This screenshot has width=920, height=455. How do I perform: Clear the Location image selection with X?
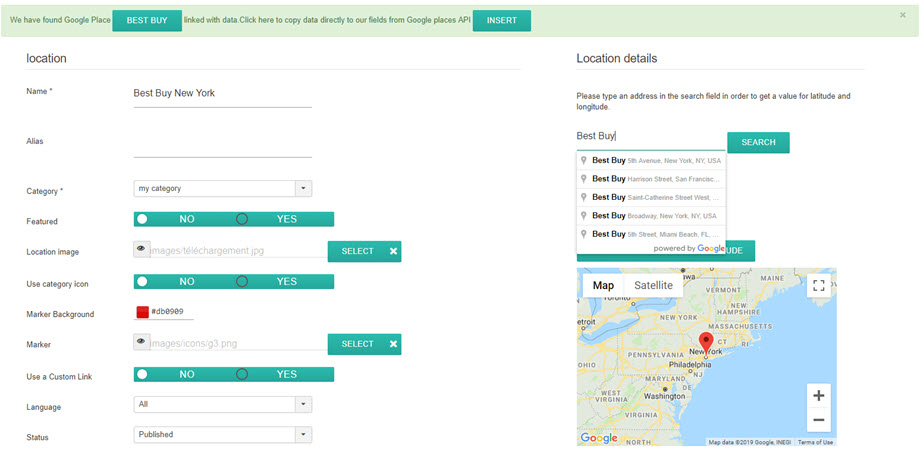[x=394, y=251]
